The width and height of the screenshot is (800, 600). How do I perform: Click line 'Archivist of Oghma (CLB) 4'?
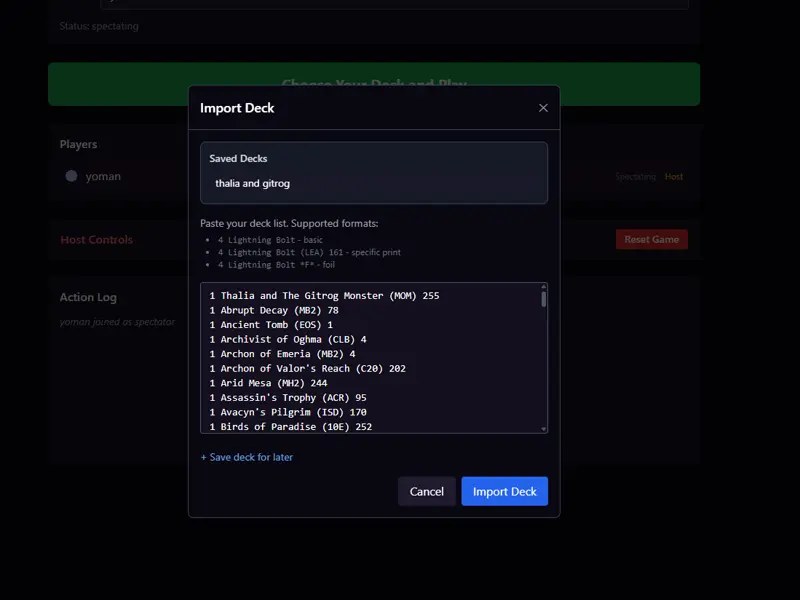(288, 339)
